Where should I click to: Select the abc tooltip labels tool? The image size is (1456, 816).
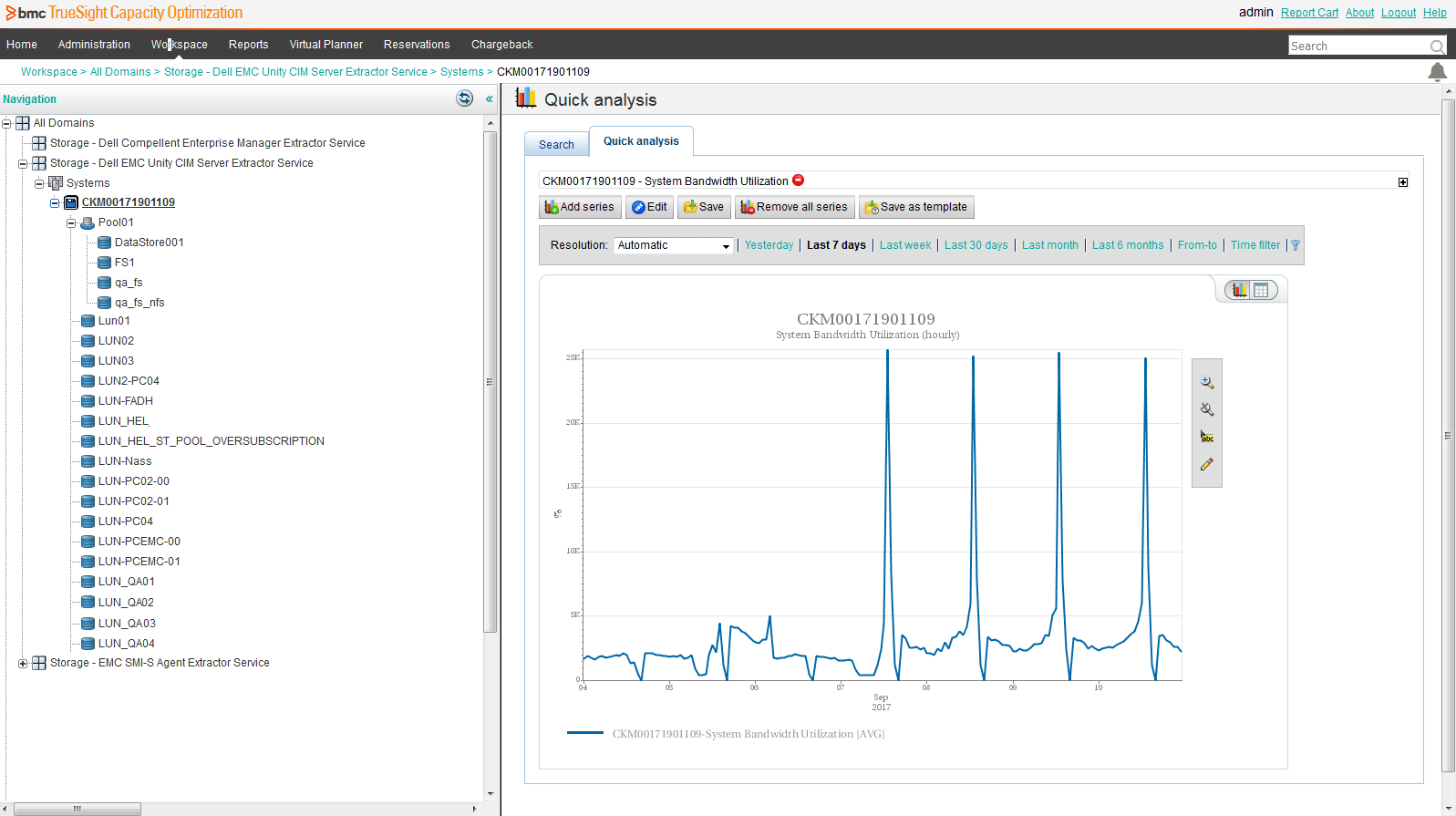coord(1206,438)
